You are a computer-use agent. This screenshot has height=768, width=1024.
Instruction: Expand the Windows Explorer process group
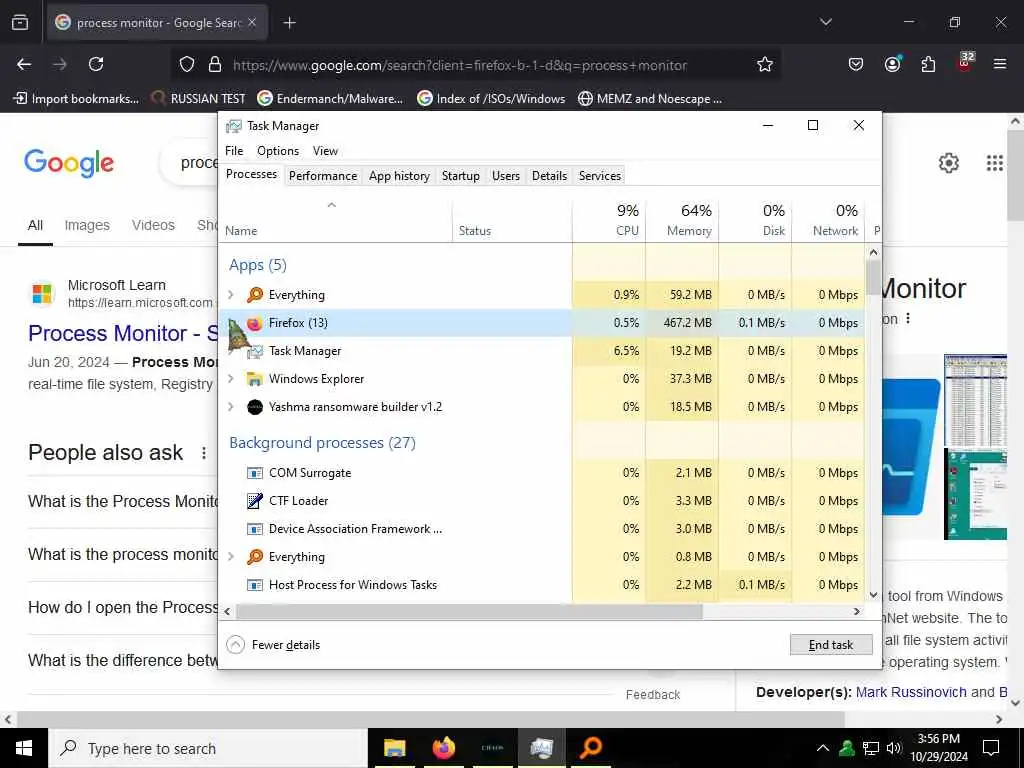pyautogui.click(x=231, y=379)
